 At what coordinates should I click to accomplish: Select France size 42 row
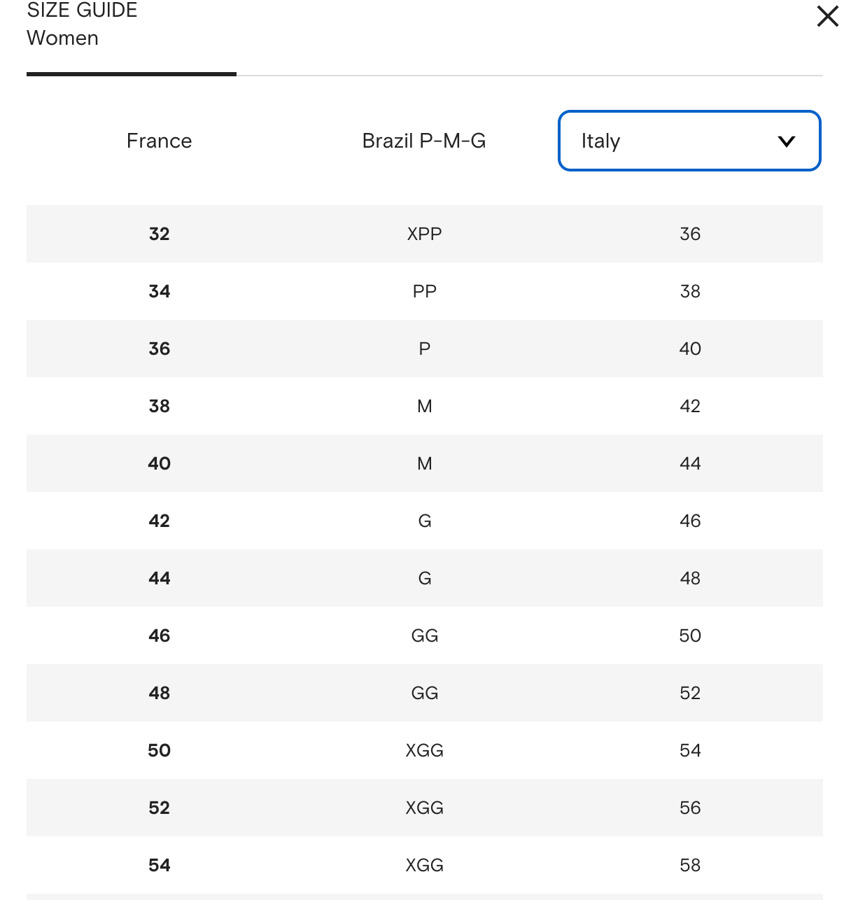159,521
